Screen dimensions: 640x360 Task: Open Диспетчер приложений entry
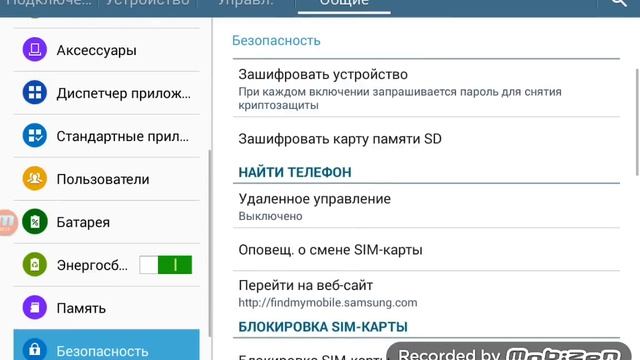pos(107,93)
